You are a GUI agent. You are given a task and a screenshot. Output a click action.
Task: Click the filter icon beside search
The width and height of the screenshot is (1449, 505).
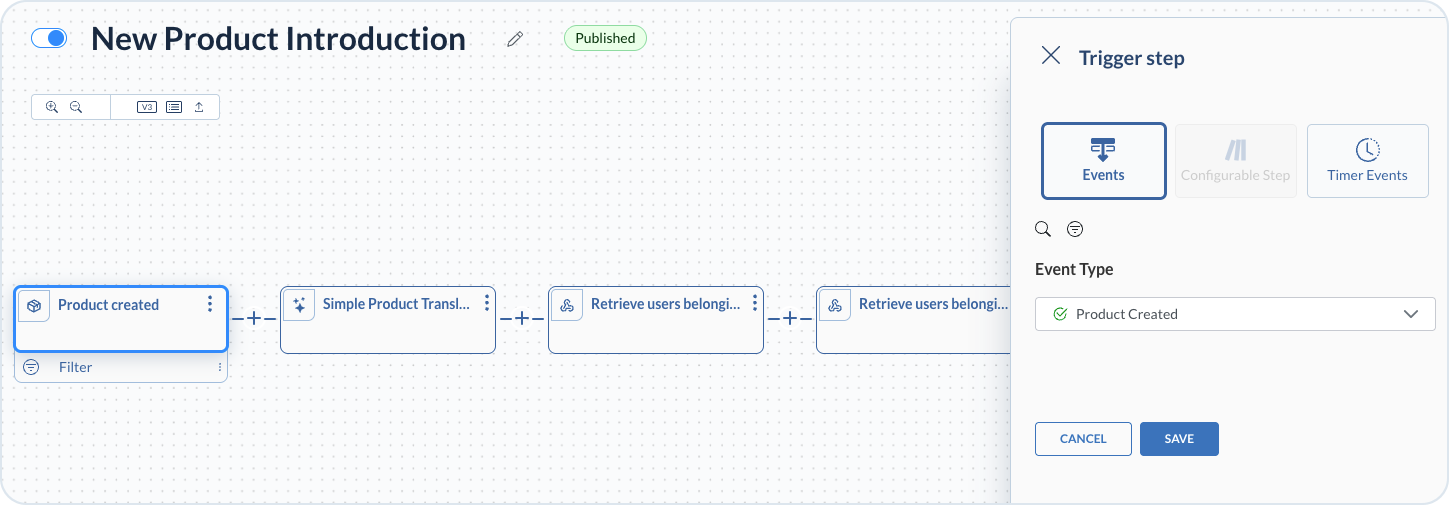1075,229
